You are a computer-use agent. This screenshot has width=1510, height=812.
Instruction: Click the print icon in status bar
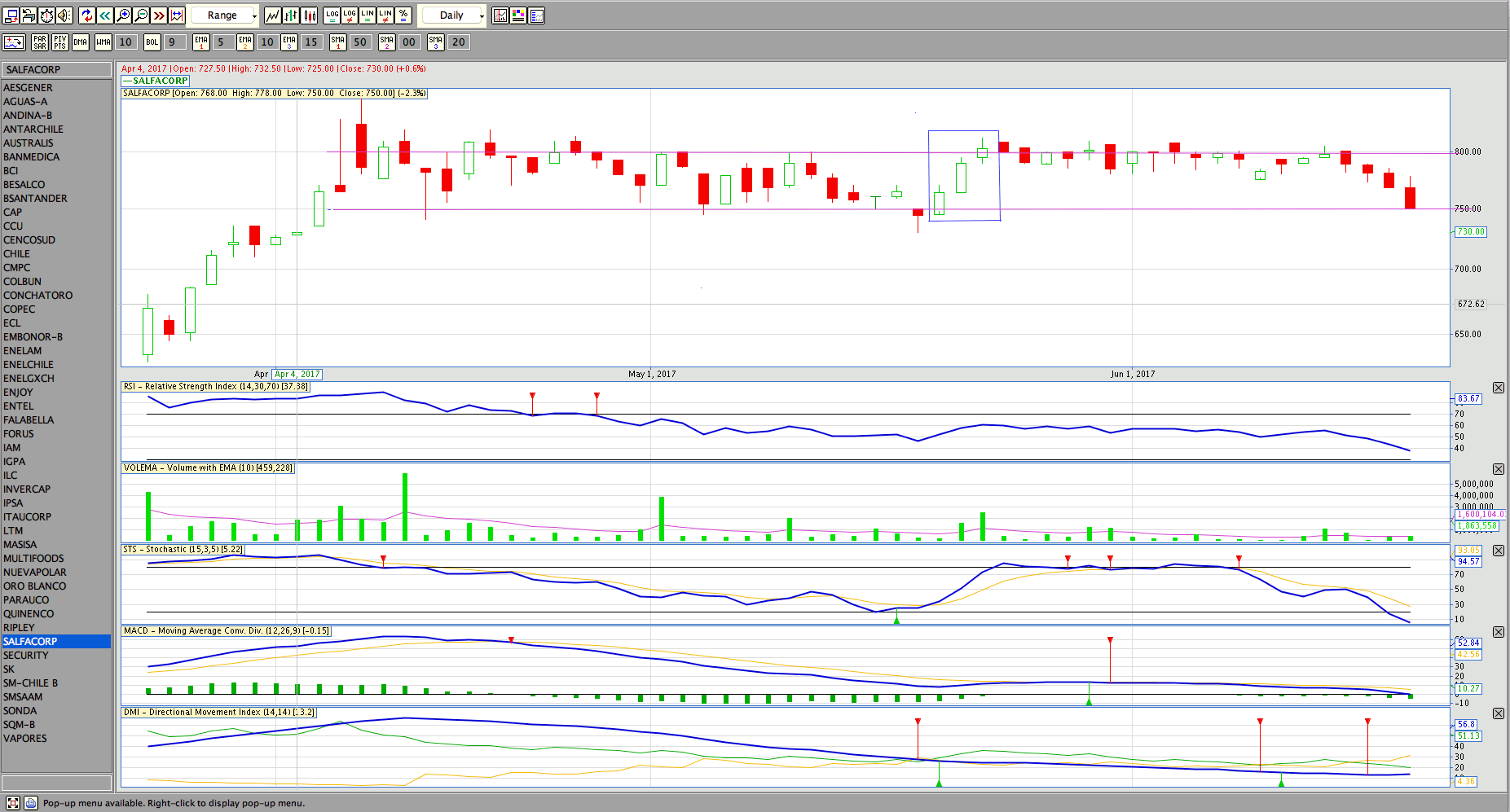[x=30, y=803]
